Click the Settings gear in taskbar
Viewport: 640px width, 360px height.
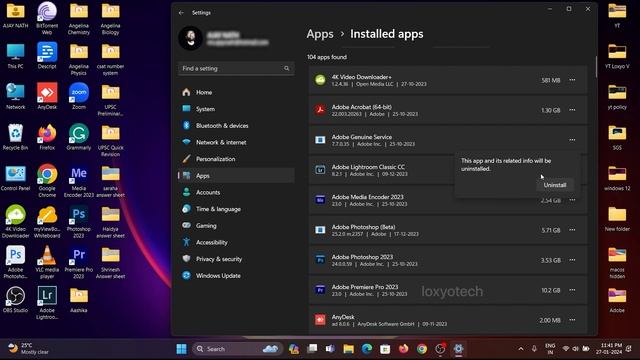pyautogui.click(x=458, y=349)
